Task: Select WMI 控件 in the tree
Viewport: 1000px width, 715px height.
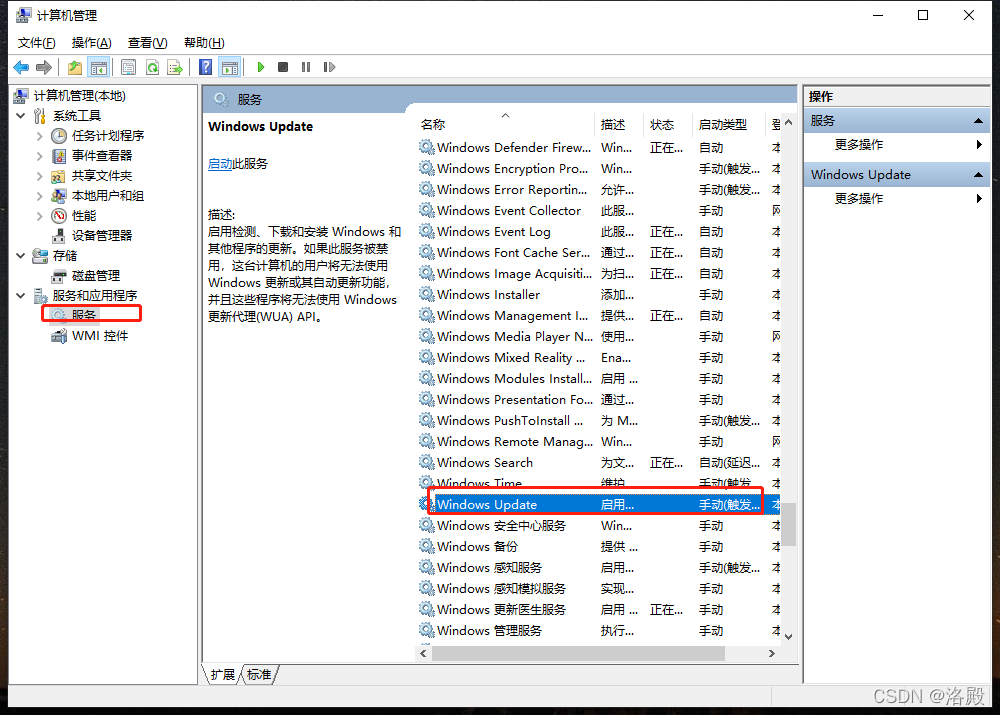Action: 100,336
